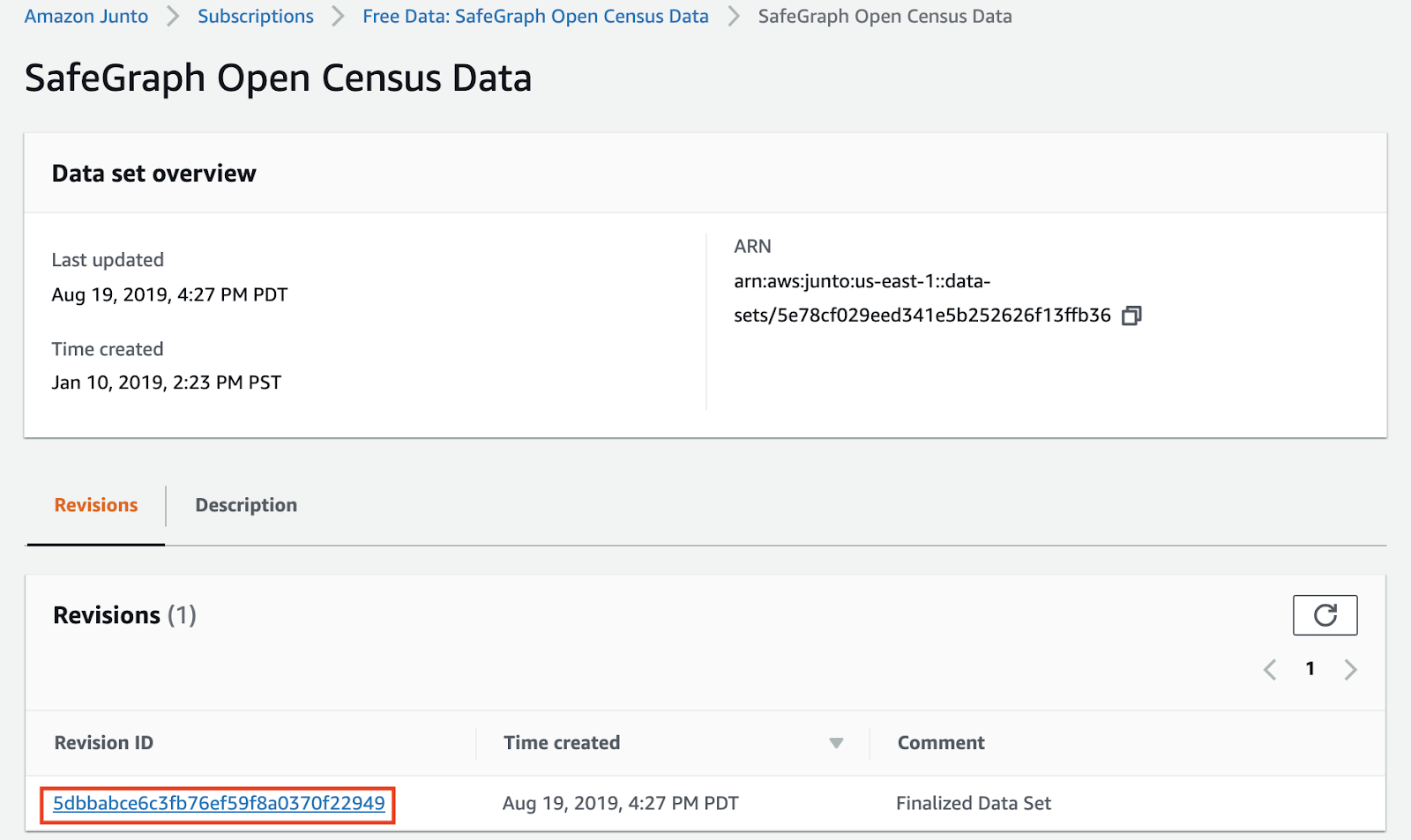Switch to the Description tab
1411x840 pixels.
coord(246,505)
